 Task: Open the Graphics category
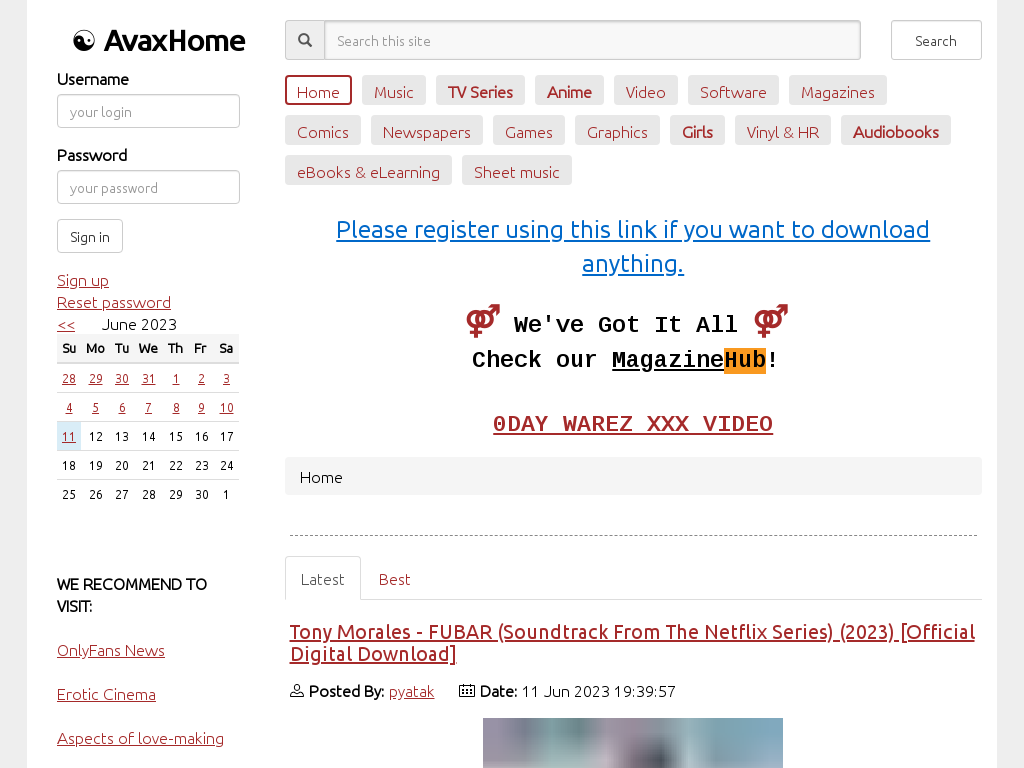(x=617, y=131)
